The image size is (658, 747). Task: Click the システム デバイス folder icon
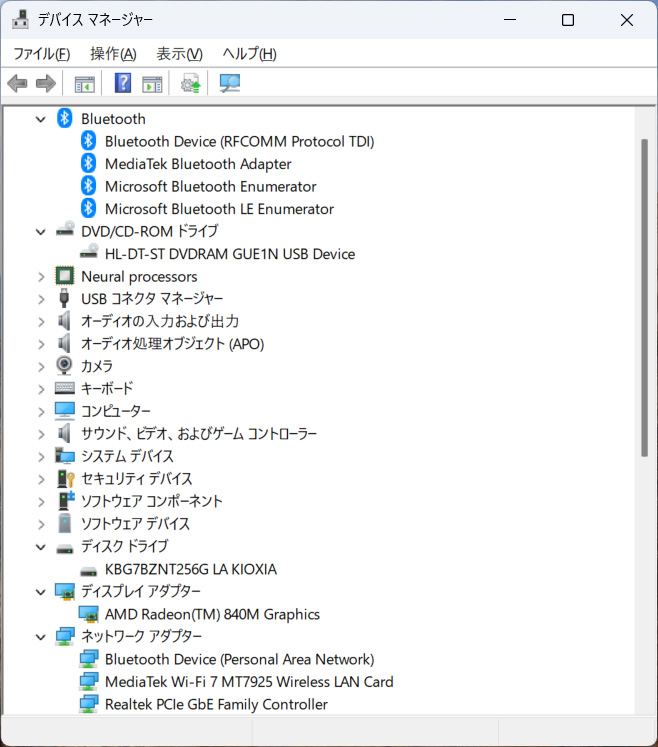[x=65, y=456]
